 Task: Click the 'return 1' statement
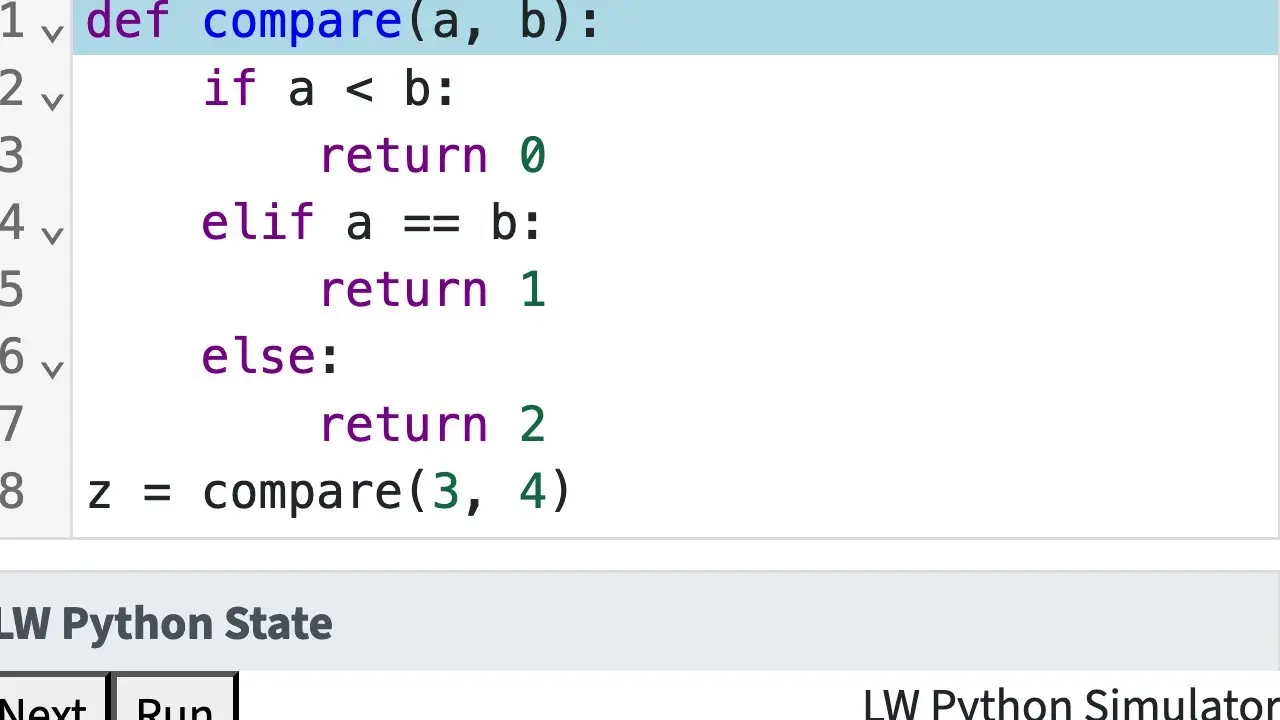click(432, 290)
